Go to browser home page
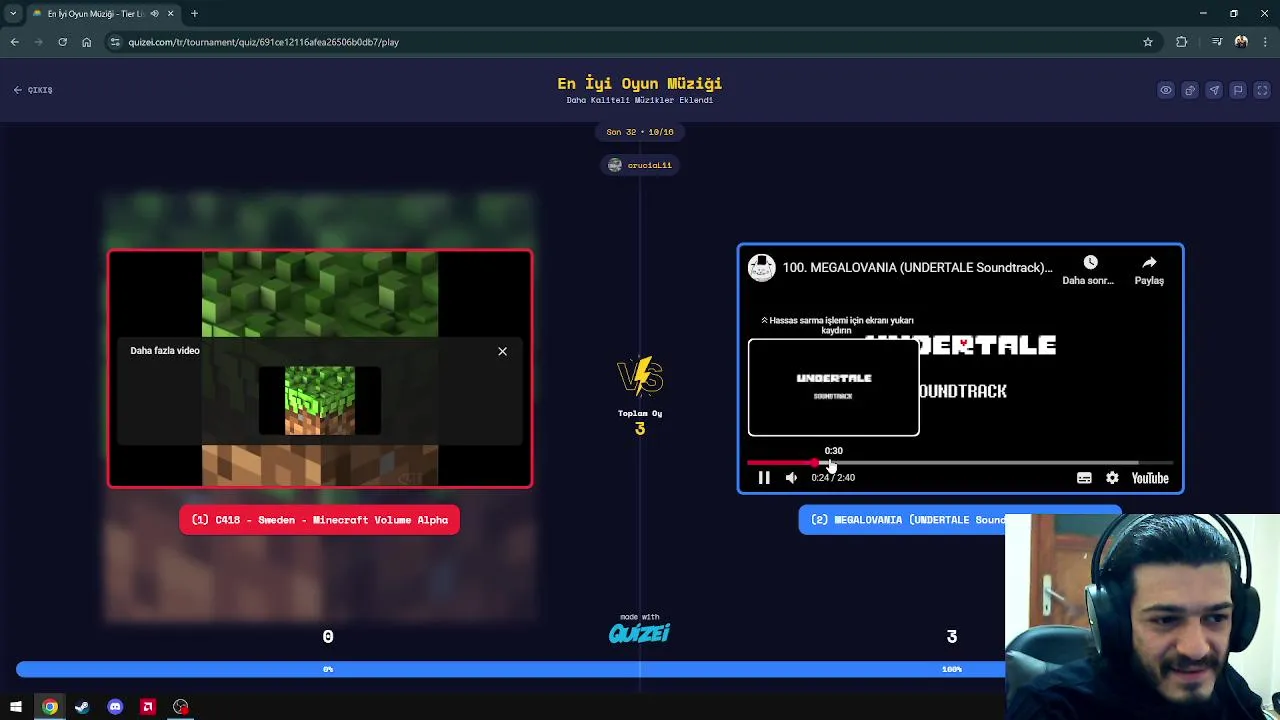1280x720 pixels. pyautogui.click(x=87, y=42)
